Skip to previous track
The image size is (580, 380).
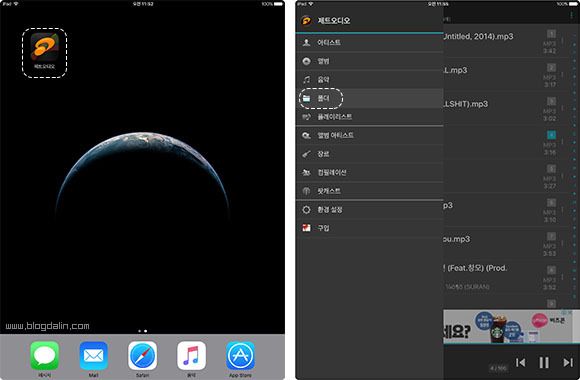pos(520,363)
